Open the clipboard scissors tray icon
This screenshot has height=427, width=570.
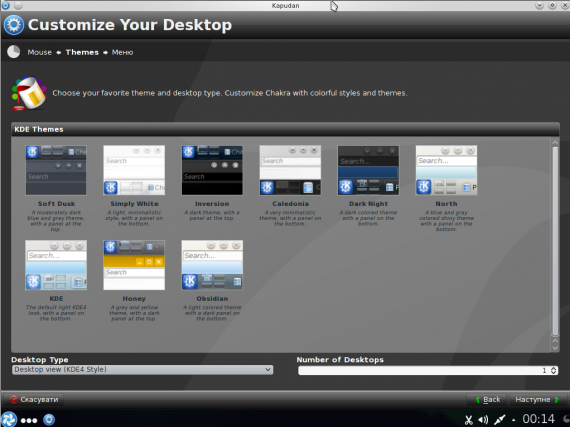(469, 420)
